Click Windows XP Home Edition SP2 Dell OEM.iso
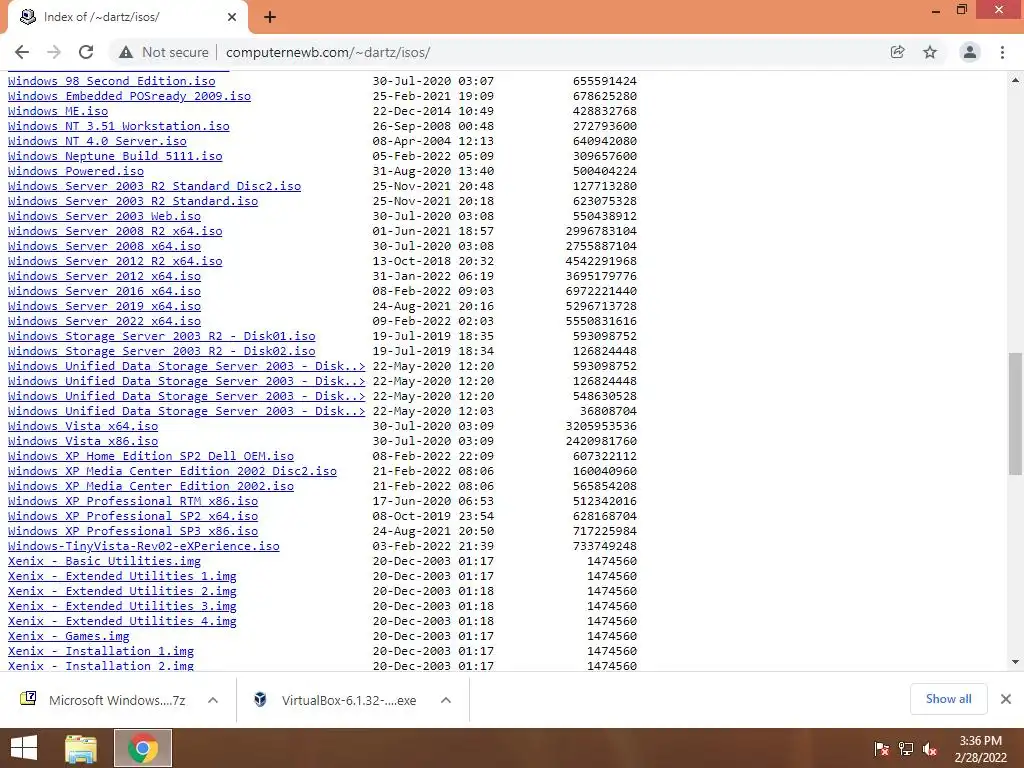 [x=151, y=456]
